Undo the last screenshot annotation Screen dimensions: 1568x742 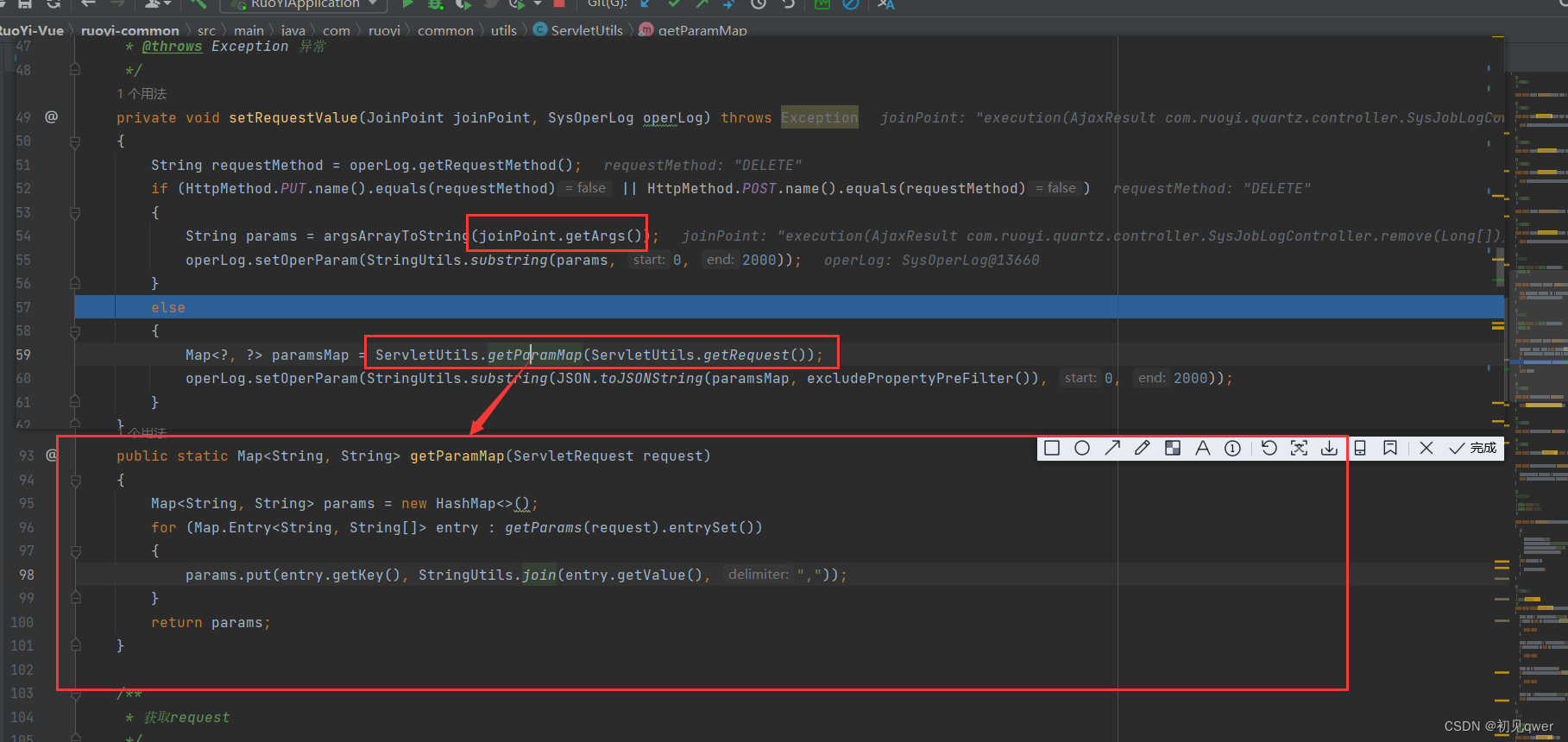[x=1269, y=448]
